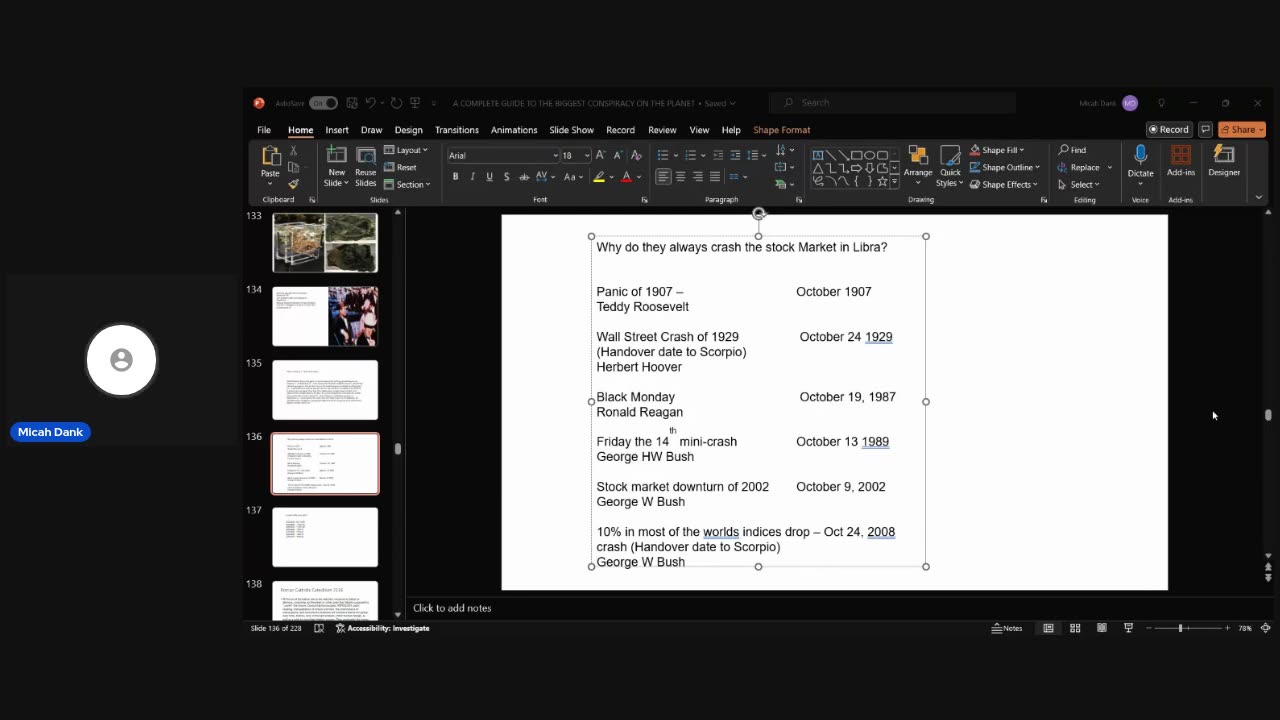Expand the Select dropdown in Editing
Image resolution: width=1280 pixels, height=720 pixels.
pyautogui.click(x=1079, y=184)
